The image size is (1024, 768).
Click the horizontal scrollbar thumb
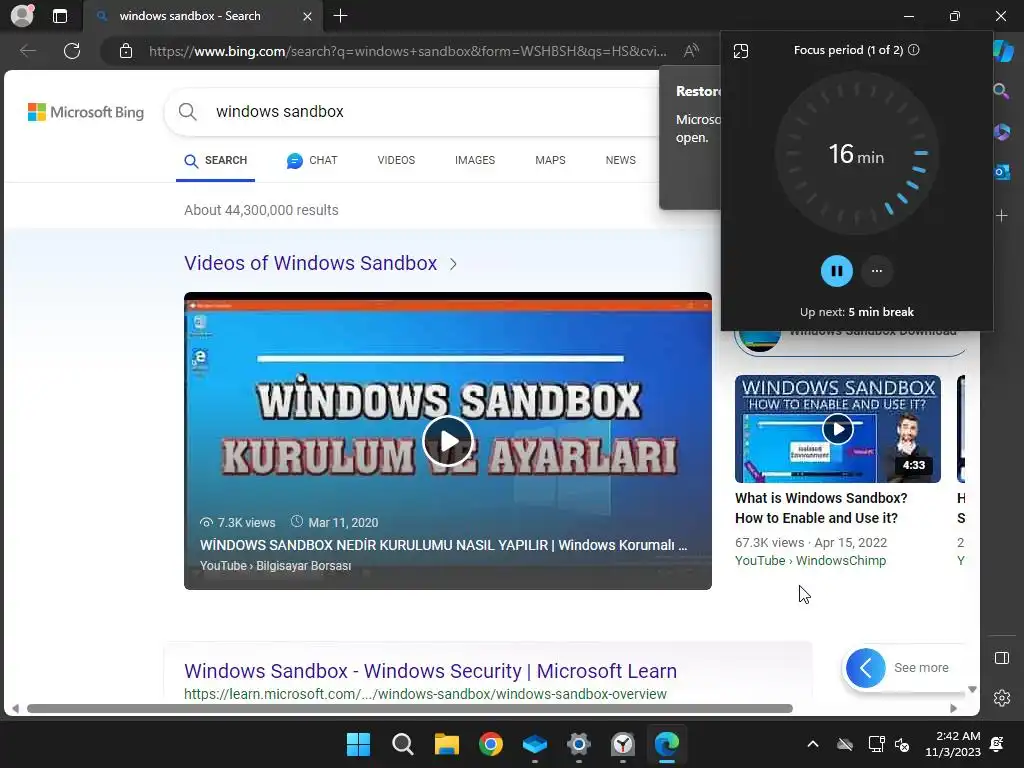[x=409, y=709]
